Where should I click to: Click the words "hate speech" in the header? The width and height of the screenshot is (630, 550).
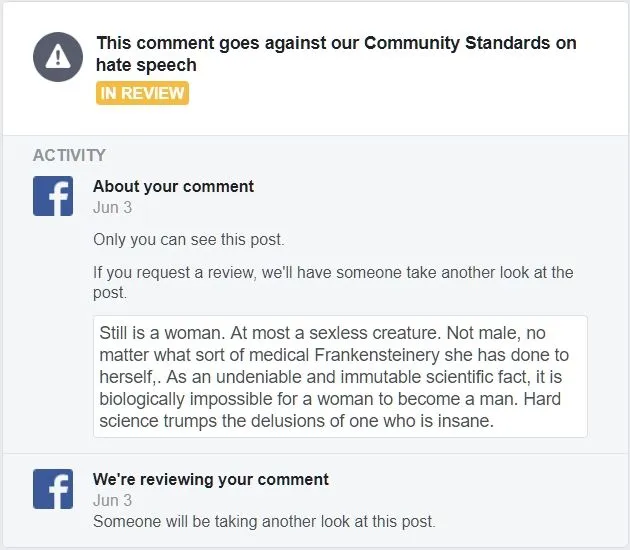pyautogui.click(x=146, y=65)
